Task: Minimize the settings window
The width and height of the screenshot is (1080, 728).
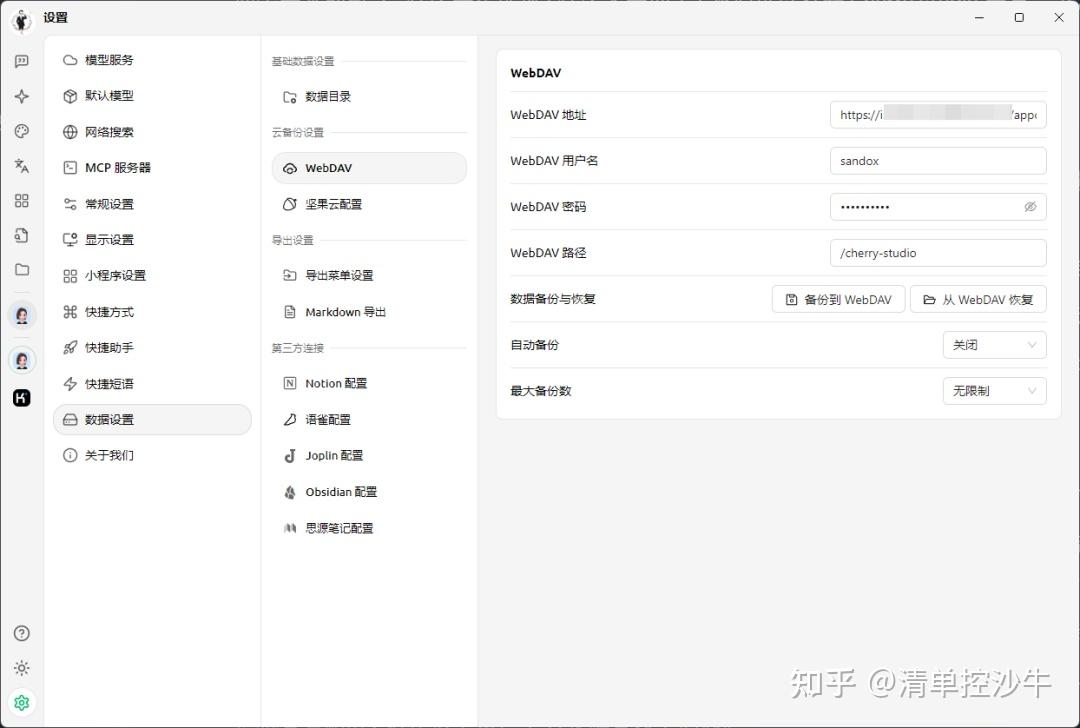Action: [979, 18]
